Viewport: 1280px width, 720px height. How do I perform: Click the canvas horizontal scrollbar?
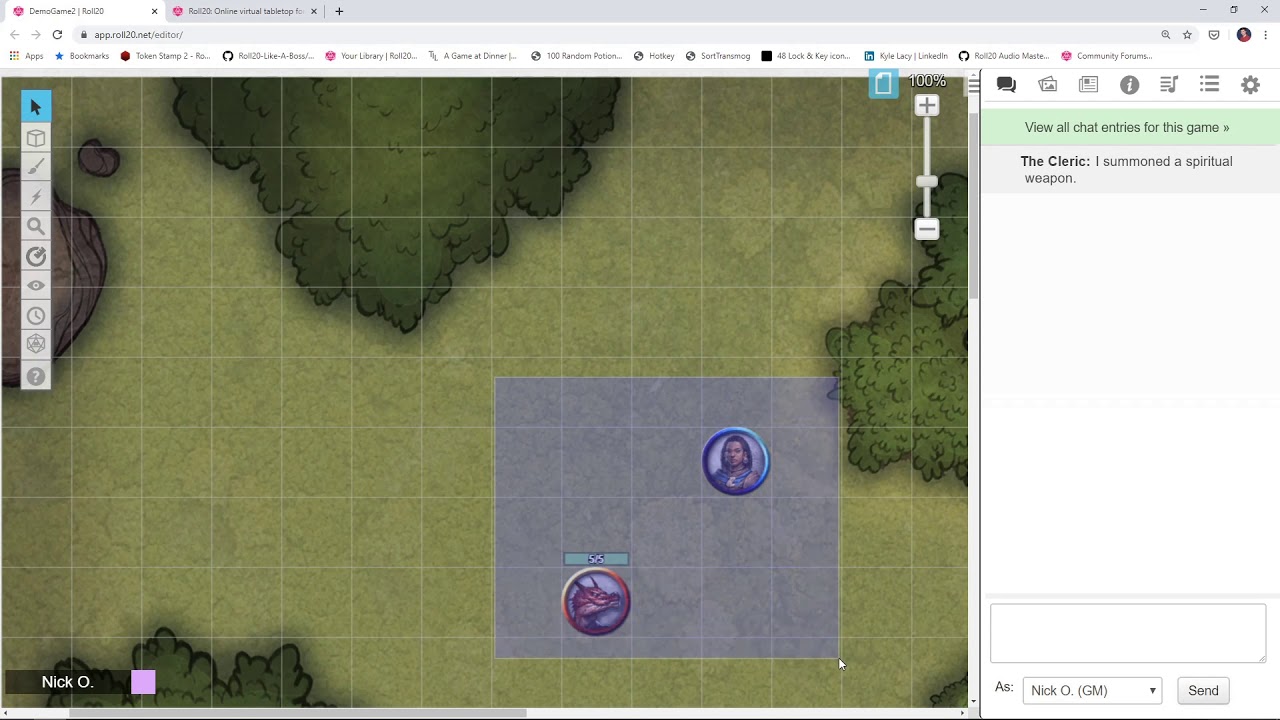(297, 713)
